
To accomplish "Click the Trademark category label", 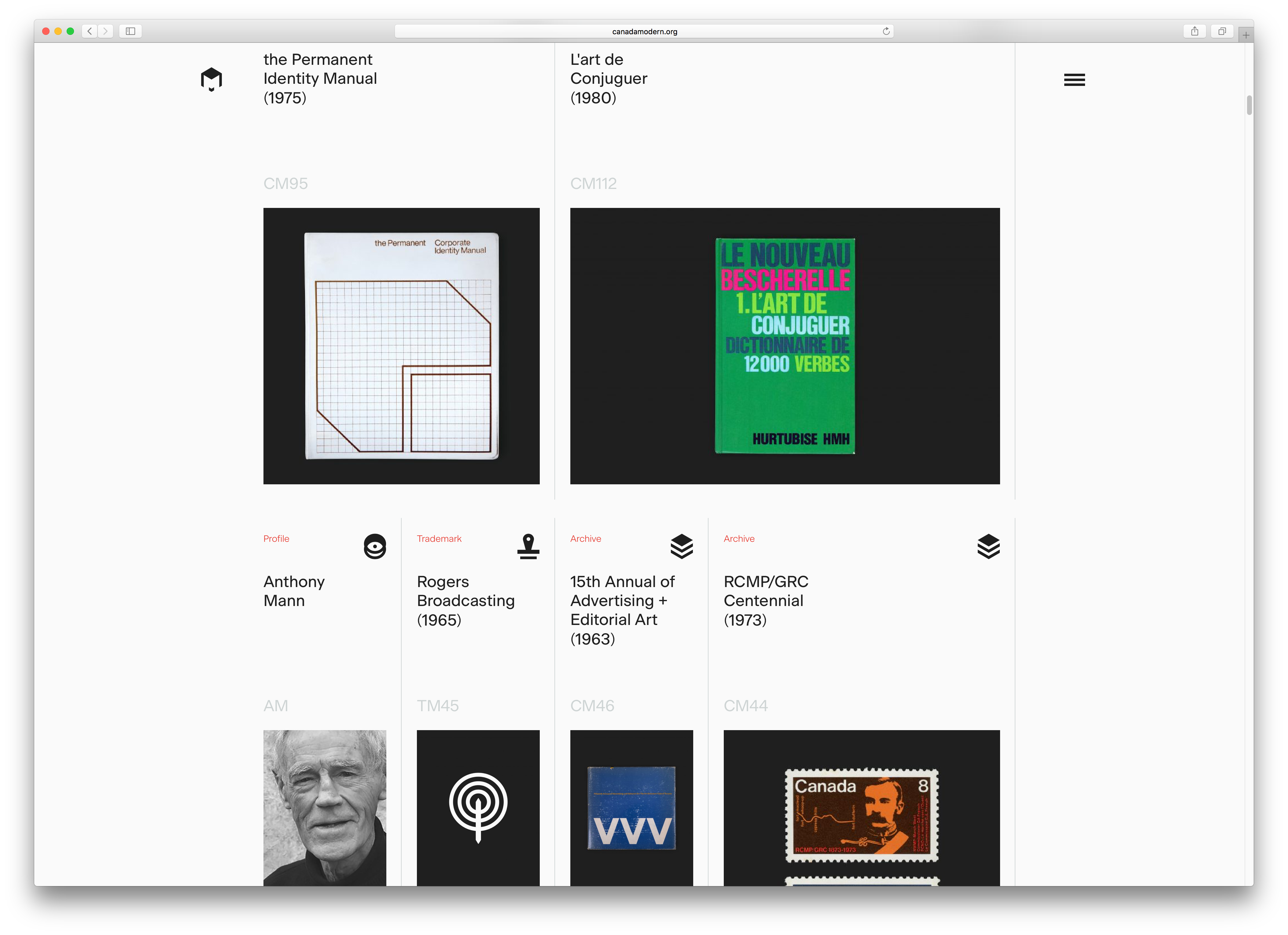I will pos(439,538).
